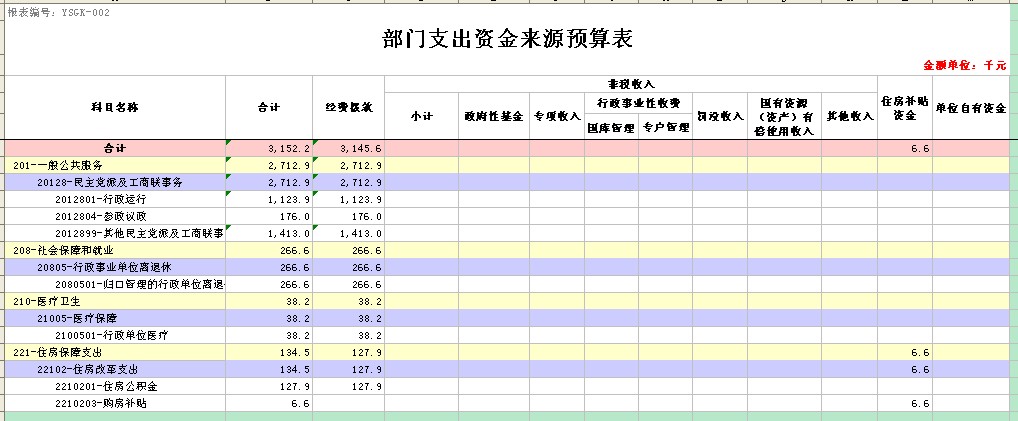Click 经费拨款 value 127.9 for 22102-住房改革支出
The image size is (1018, 421).
click(367, 370)
